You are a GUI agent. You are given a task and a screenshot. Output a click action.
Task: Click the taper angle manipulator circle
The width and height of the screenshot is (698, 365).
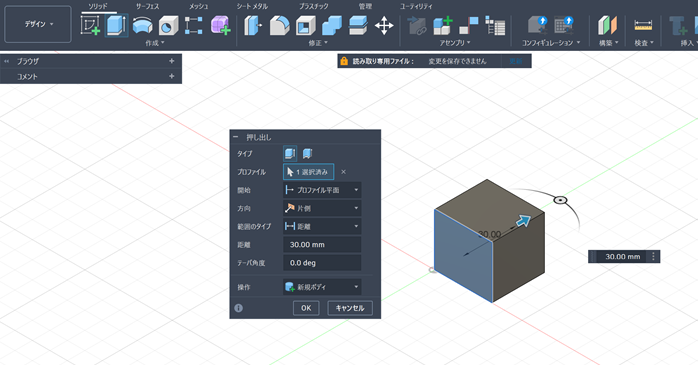[x=560, y=200]
